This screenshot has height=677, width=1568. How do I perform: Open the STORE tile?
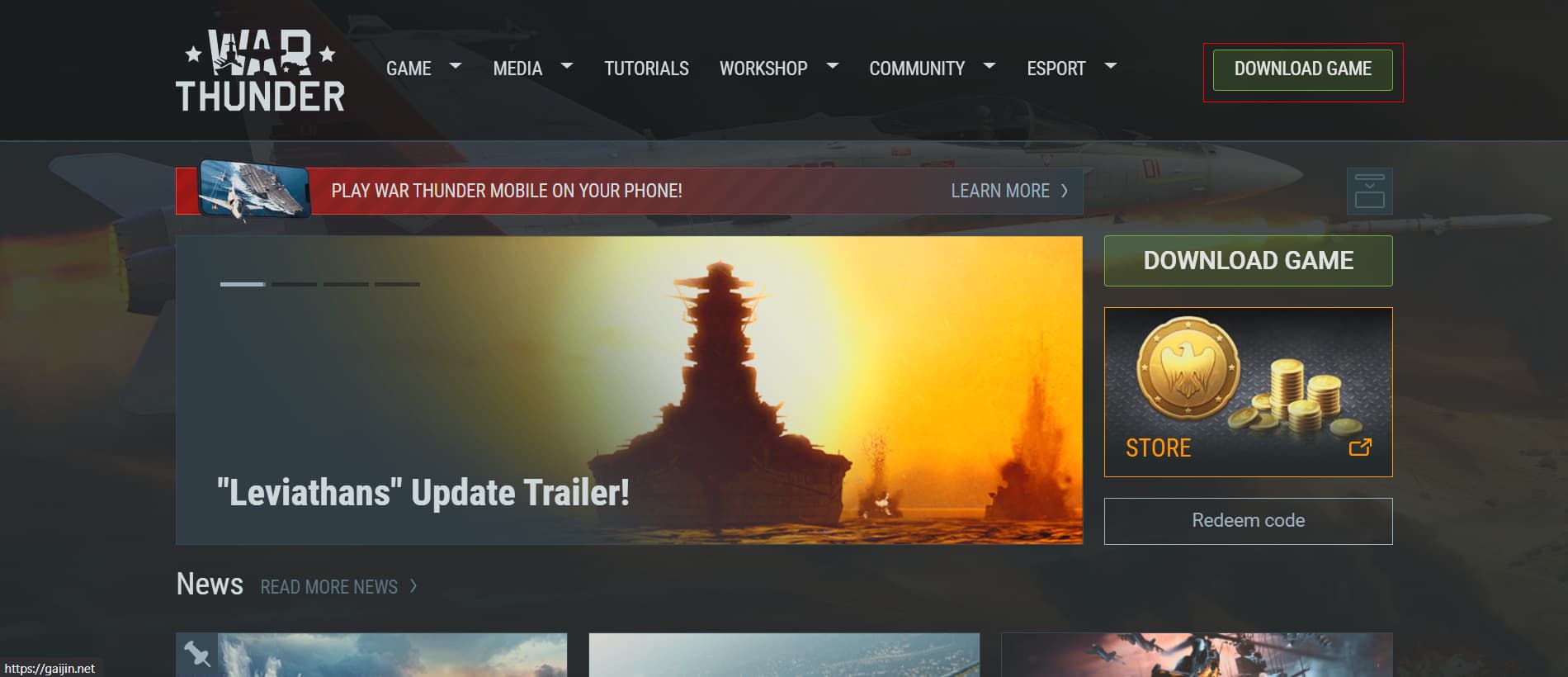click(x=1248, y=392)
